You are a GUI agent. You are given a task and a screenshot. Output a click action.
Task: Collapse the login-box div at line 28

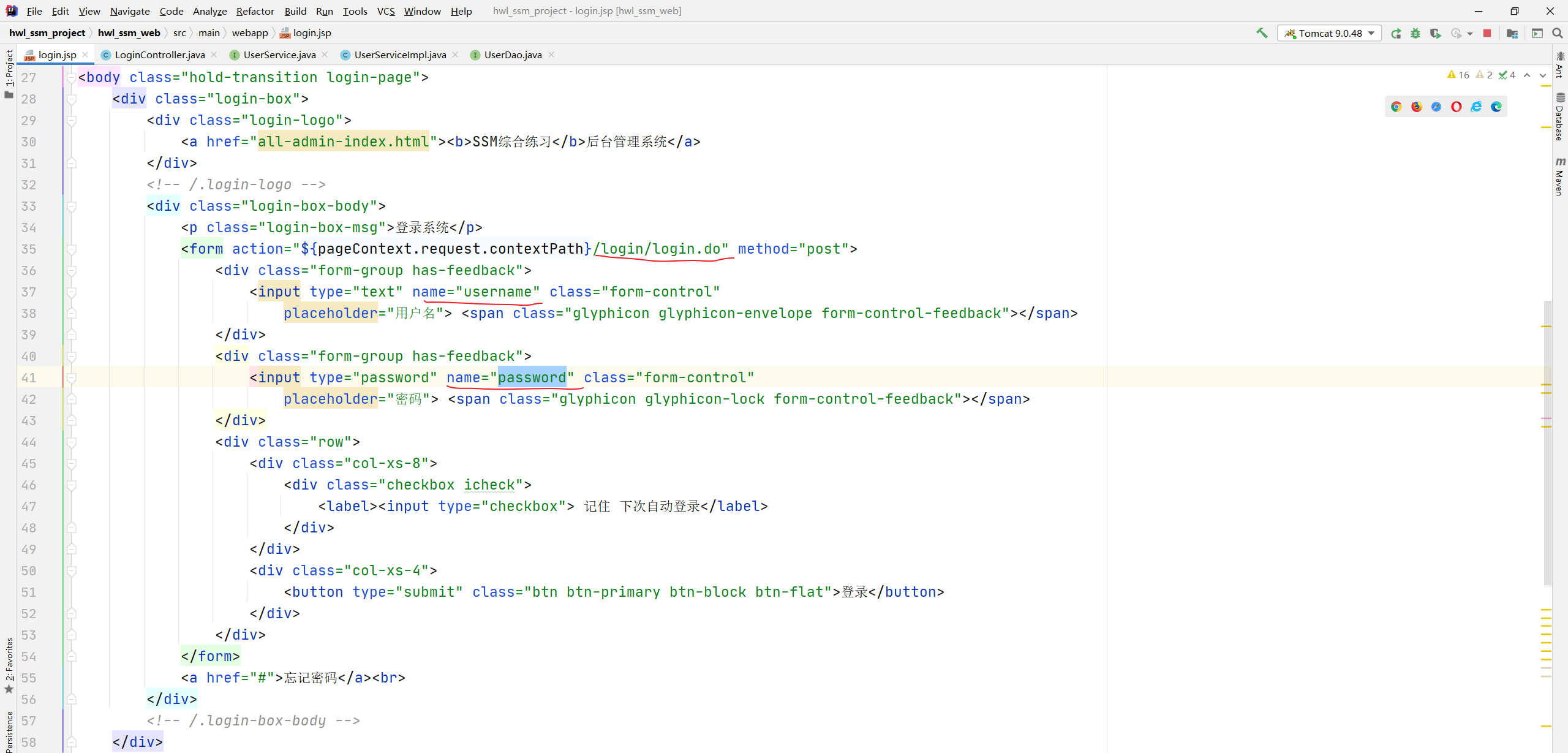pos(72,99)
